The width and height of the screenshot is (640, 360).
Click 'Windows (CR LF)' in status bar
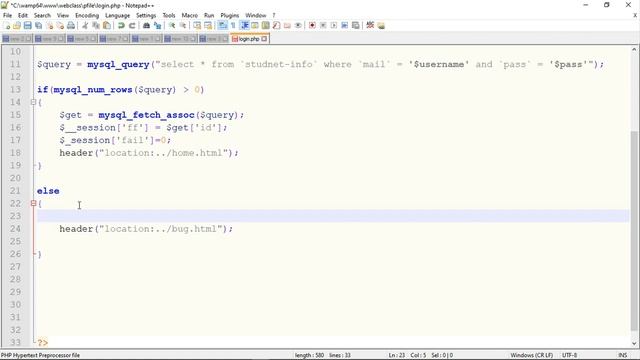531,355
